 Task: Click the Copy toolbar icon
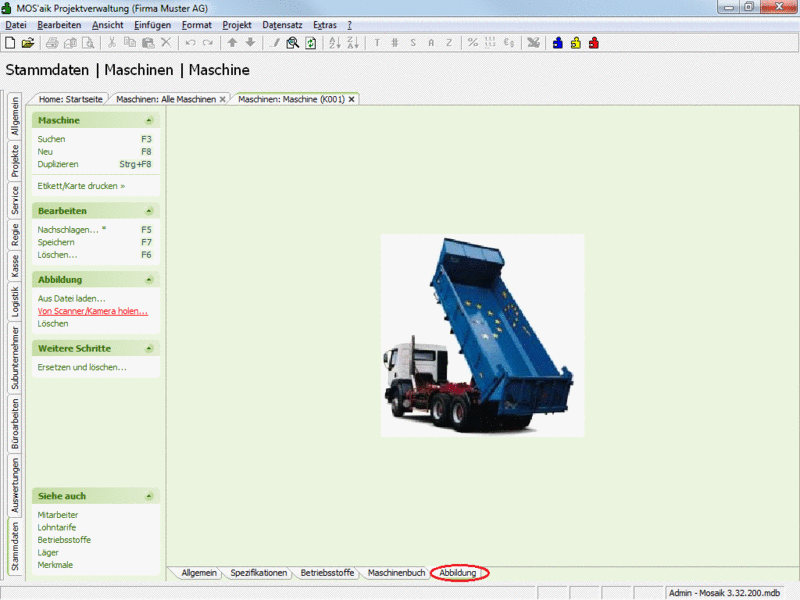tap(130, 43)
